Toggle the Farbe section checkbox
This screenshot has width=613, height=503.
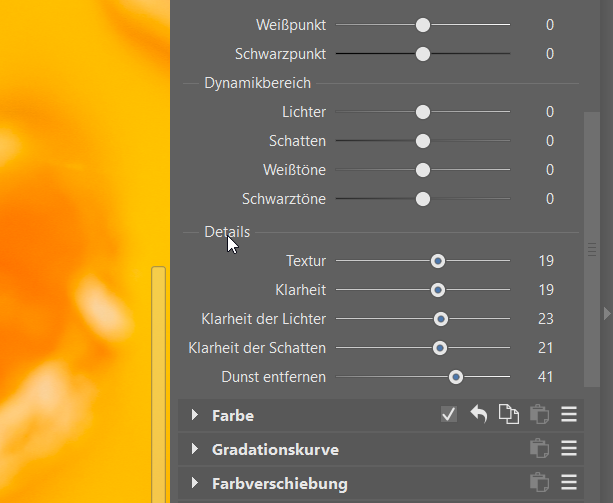click(449, 415)
